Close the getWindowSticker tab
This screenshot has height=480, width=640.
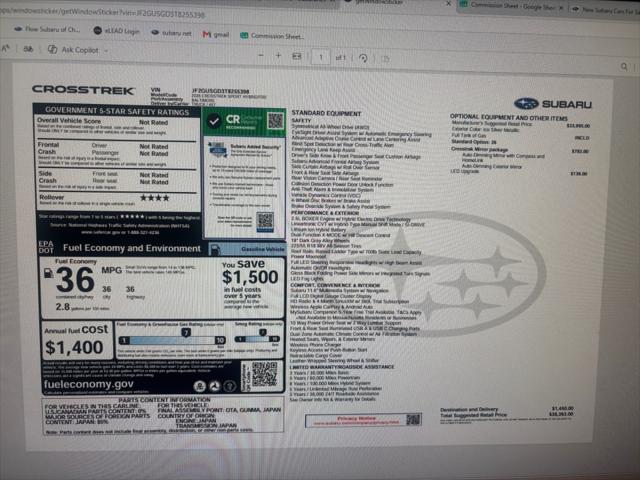449,3
